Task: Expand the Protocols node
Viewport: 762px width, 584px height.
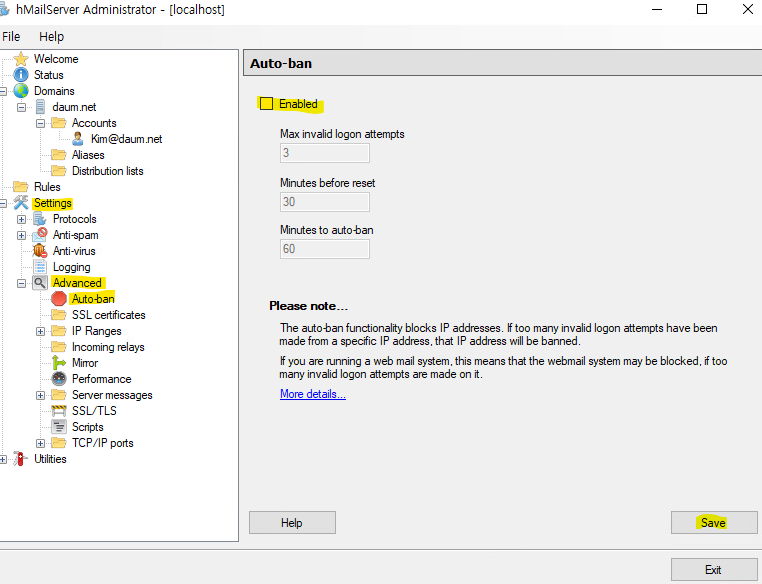Action: click(21, 220)
